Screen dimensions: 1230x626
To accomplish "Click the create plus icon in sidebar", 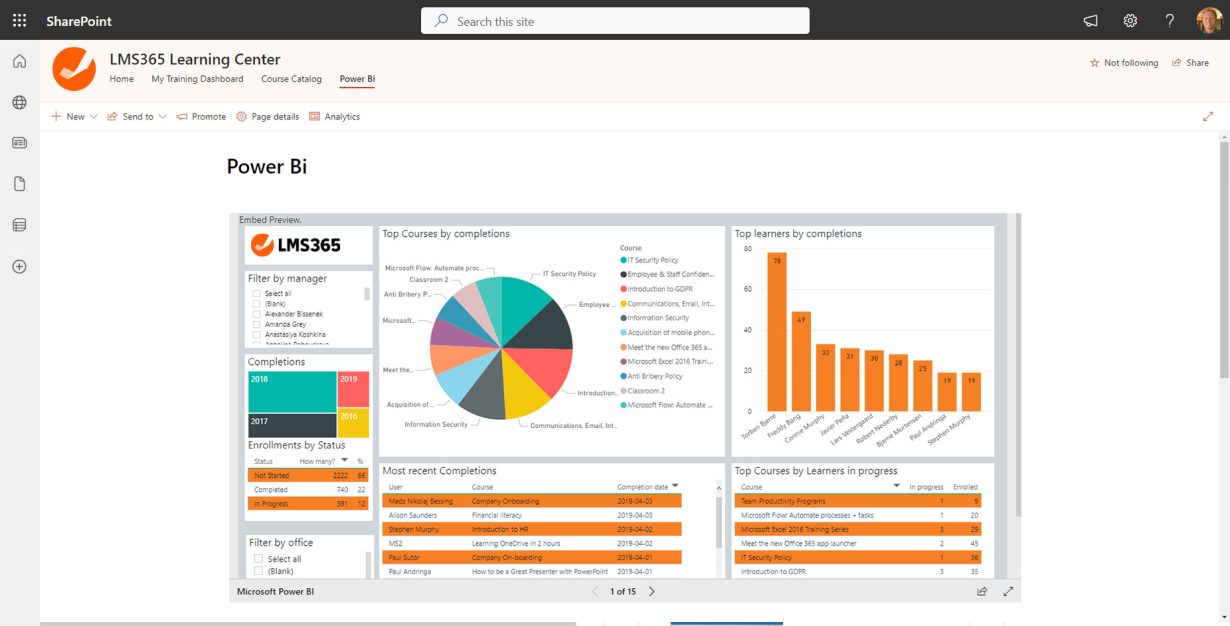I will click(x=19, y=267).
